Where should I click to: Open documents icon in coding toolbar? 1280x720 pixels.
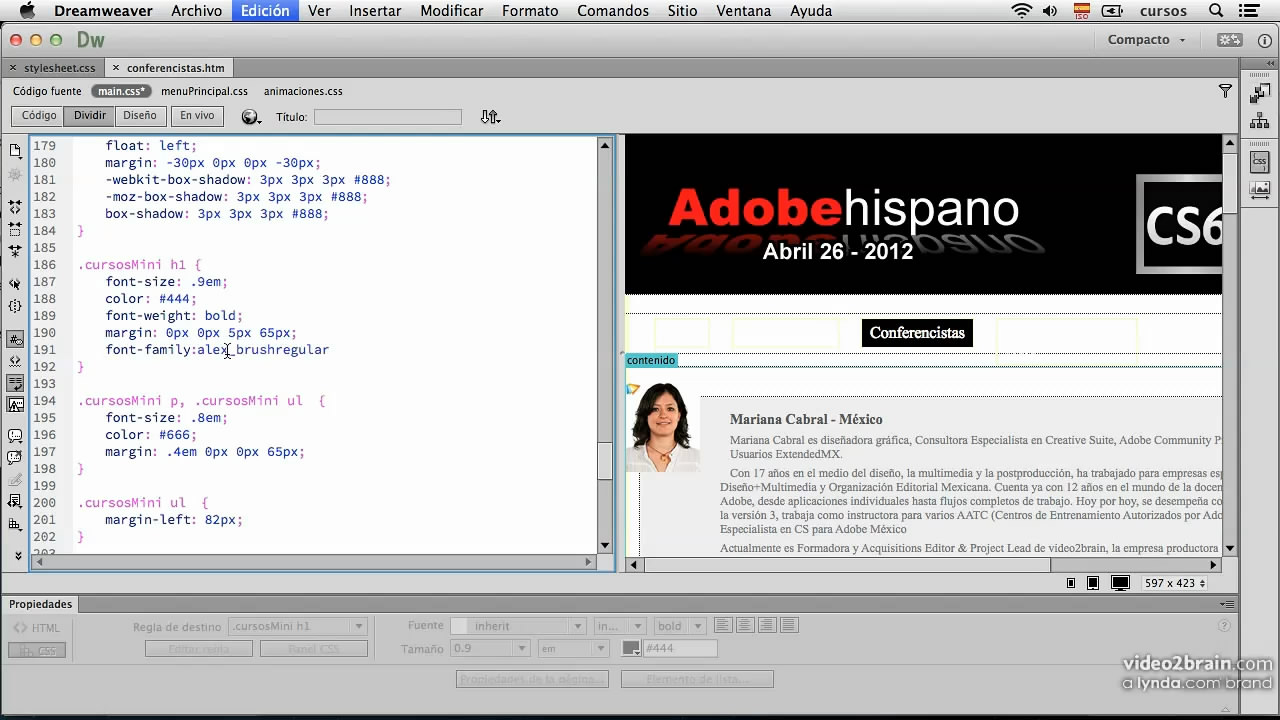[x=15, y=151]
